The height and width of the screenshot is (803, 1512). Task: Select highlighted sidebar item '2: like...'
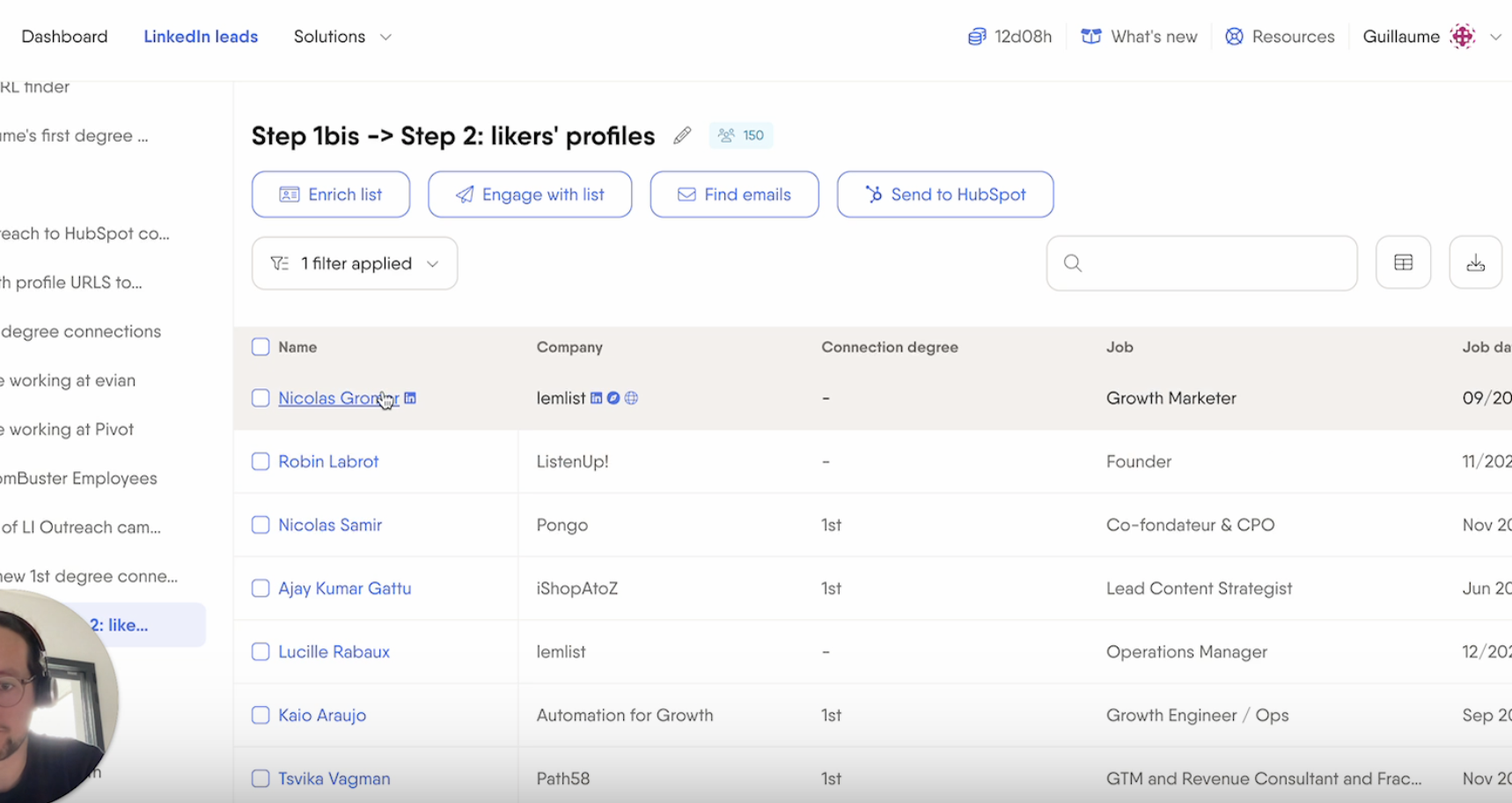(119, 625)
